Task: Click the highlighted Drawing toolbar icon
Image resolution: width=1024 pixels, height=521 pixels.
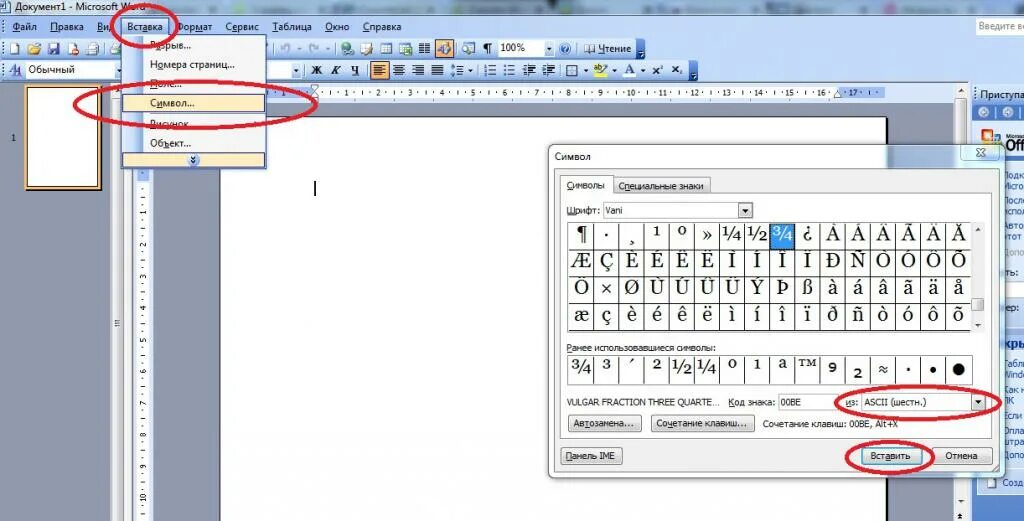Action: [x=444, y=48]
